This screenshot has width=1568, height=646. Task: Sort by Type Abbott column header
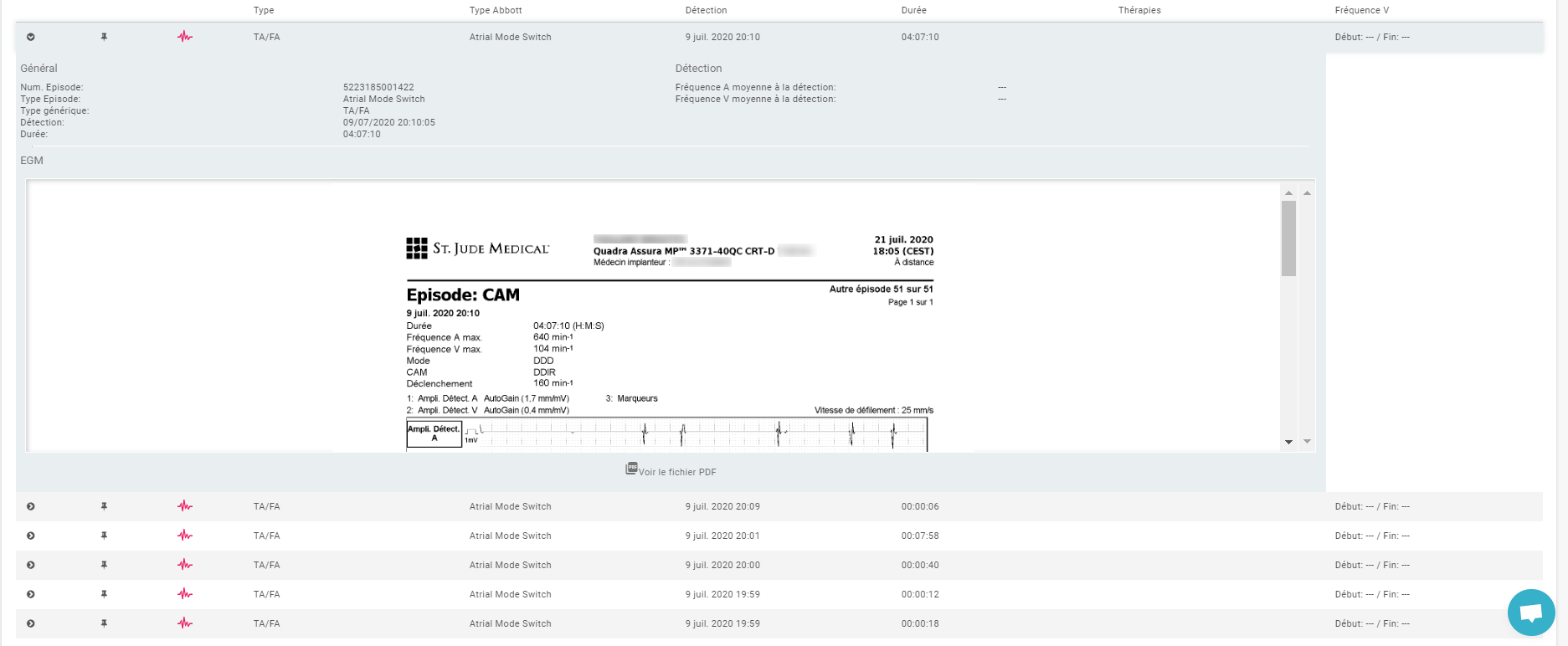[x=496, y=10]
